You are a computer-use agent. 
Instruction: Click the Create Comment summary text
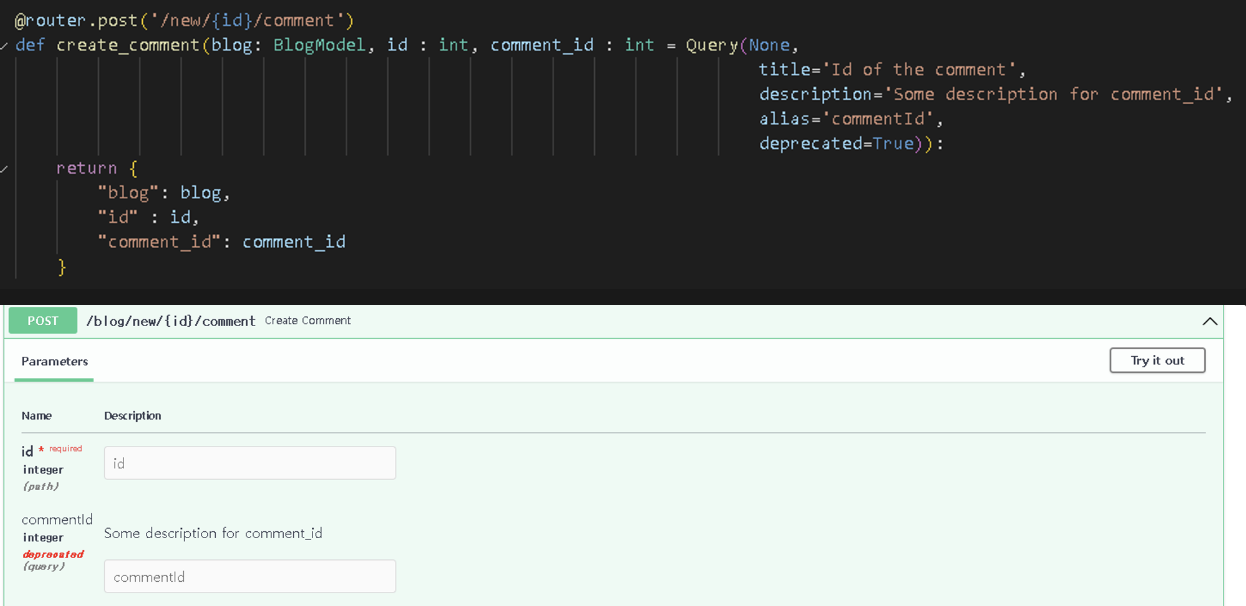pos(307,321)
